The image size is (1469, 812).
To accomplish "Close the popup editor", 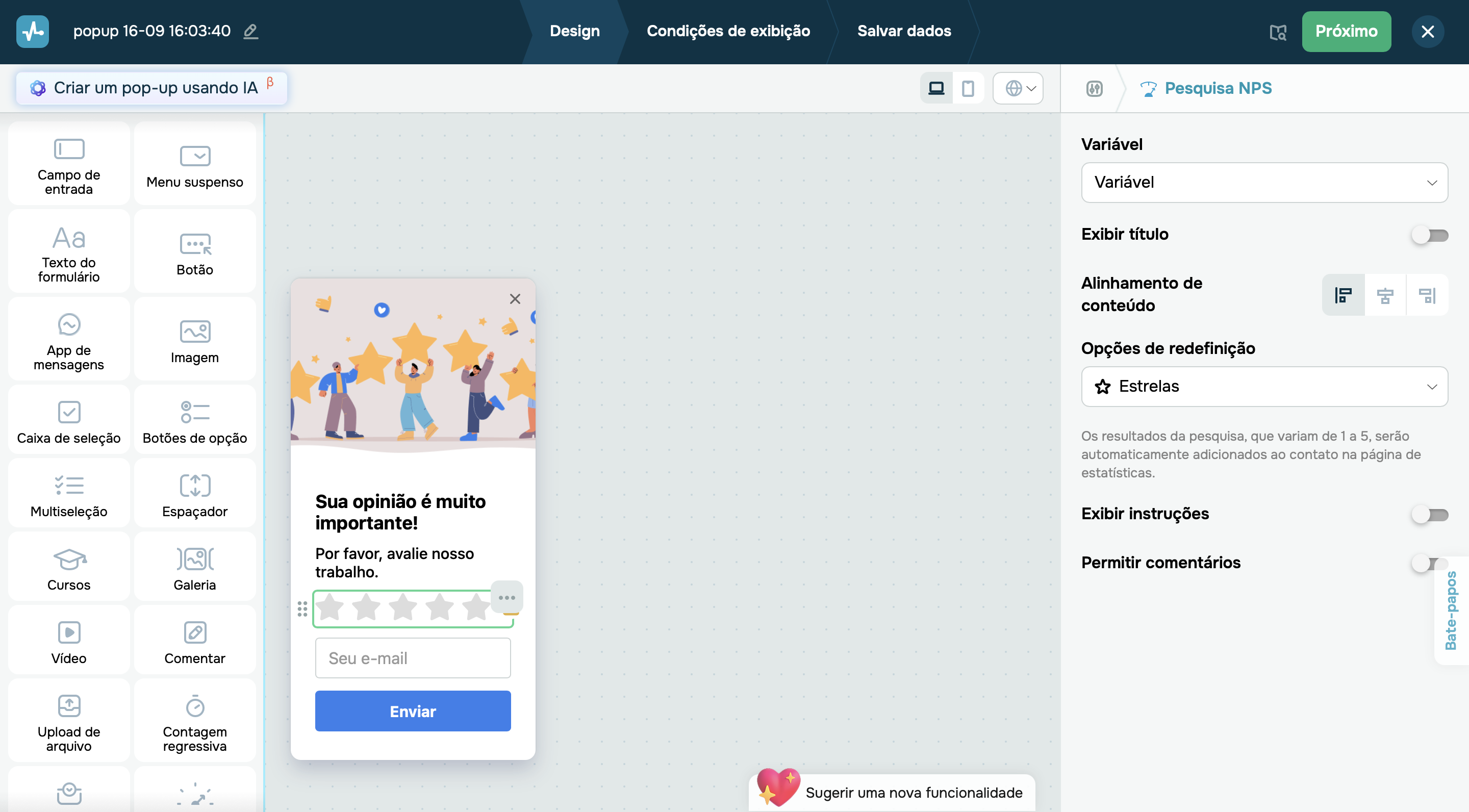I will click(1427, 31).
